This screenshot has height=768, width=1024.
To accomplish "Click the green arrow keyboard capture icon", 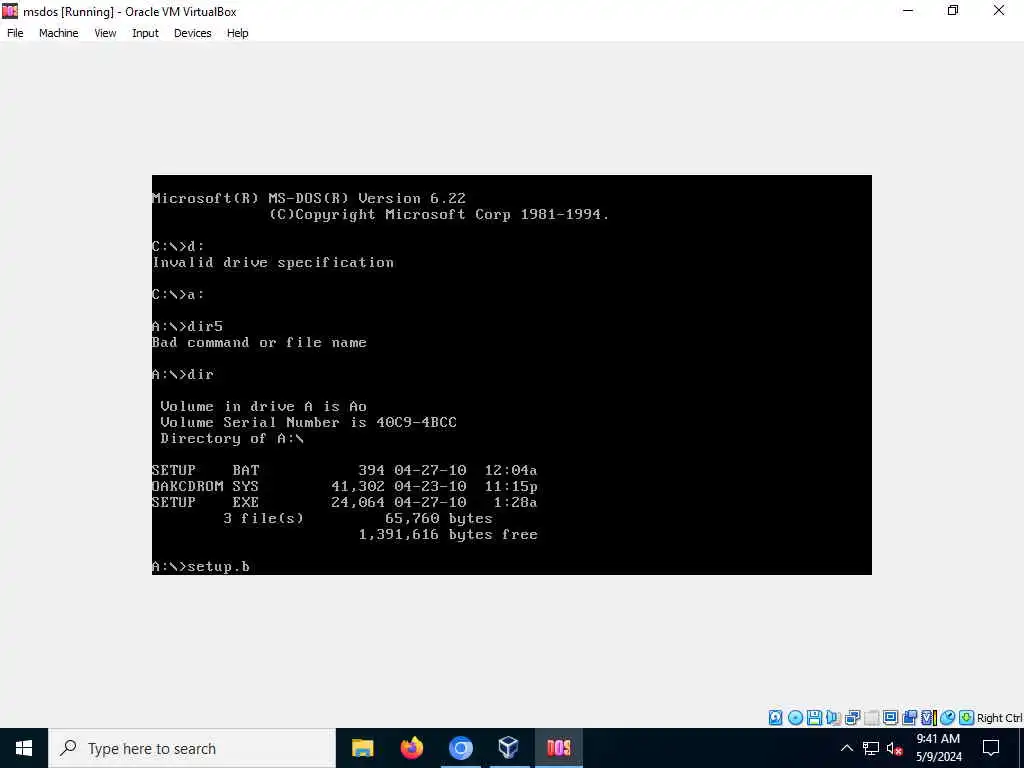I will 967,718.
